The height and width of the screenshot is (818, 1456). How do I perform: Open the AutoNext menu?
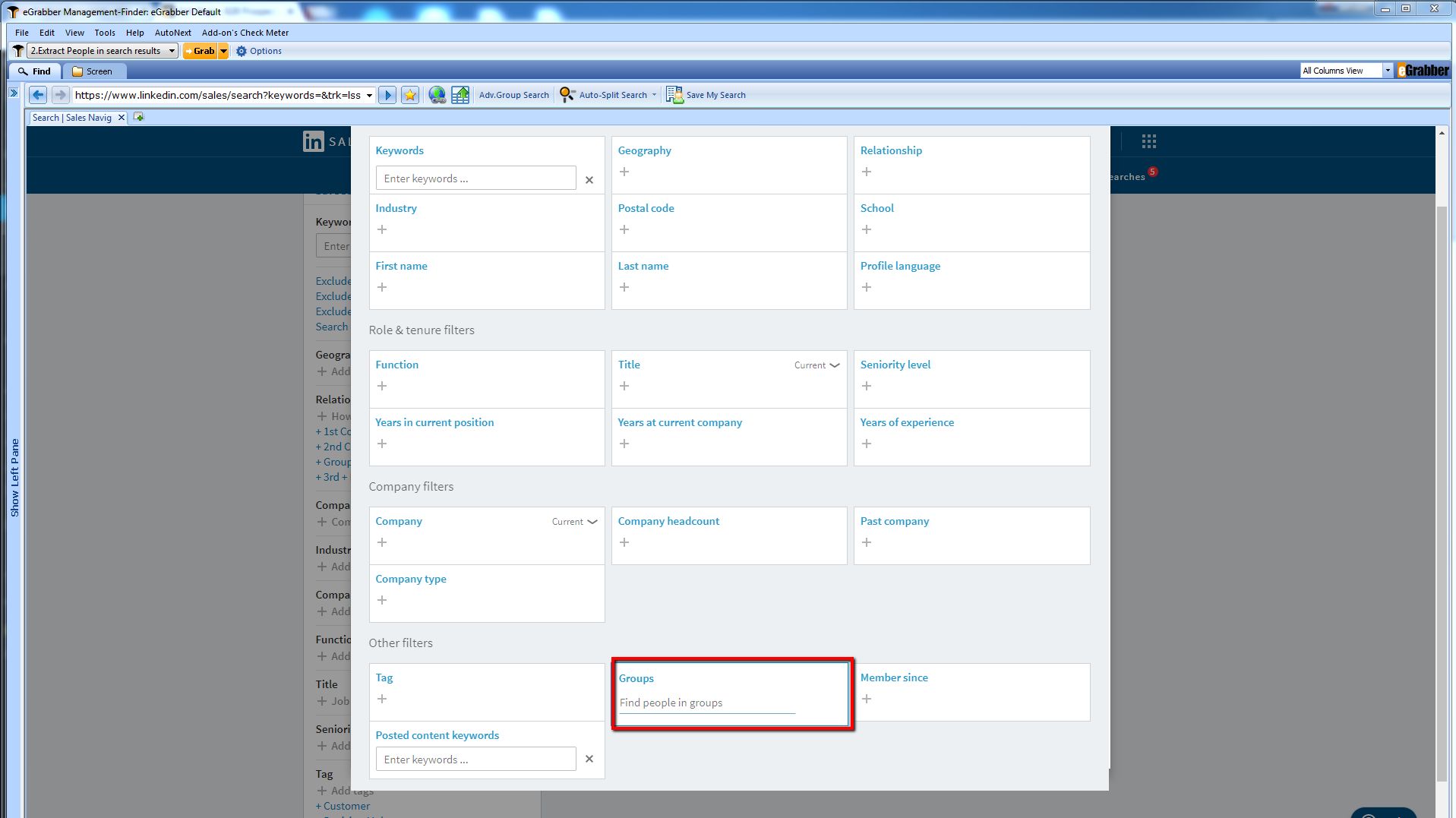[x=173, y=33]
